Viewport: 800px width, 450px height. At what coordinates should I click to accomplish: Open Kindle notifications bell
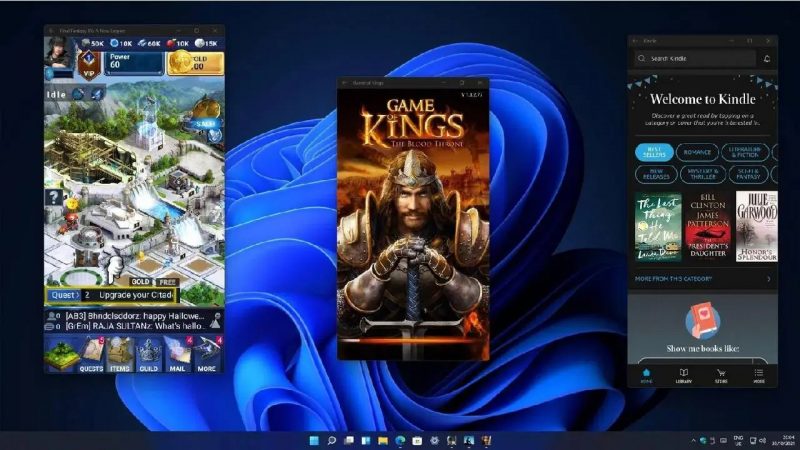pyautogui.click(x=767, y=59)
